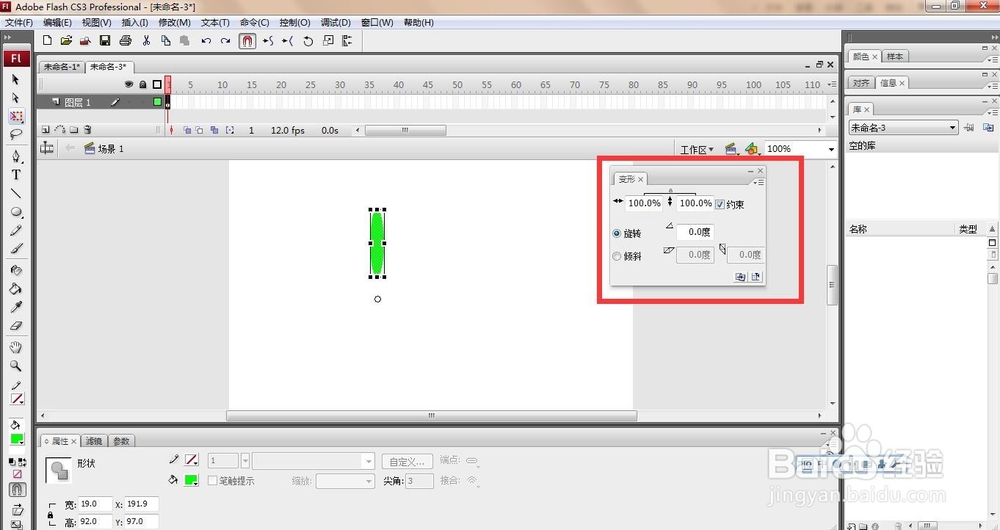Click the Undo toolbar icon
1000x530 pixels.
pyautogui.click(x=206, y=41)
